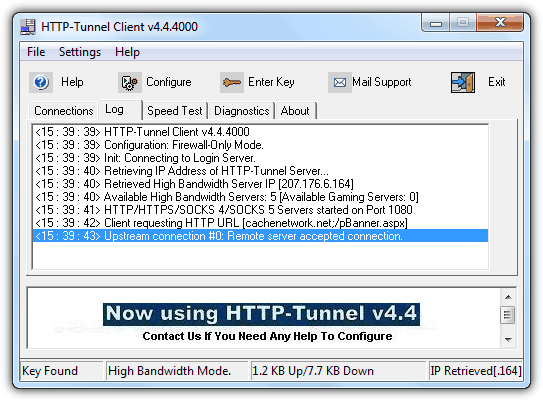Open the File menu
This screenshot has width=543, height=400.
point(36,52)
